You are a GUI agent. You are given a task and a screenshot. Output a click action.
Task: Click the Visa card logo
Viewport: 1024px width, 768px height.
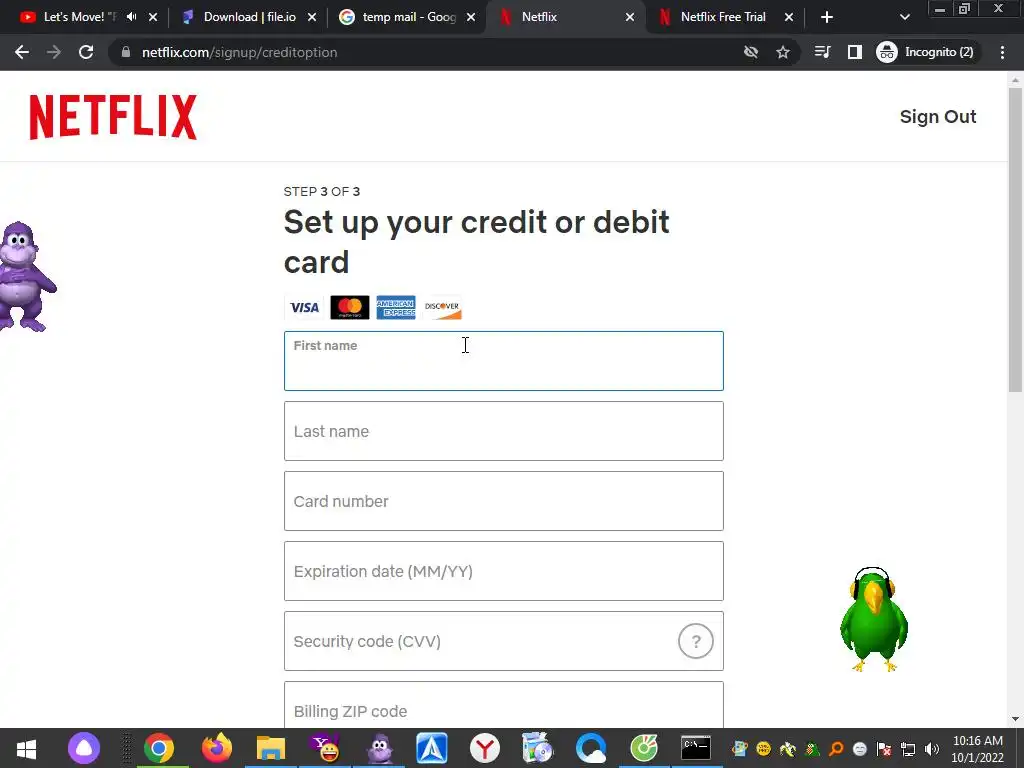(x=304, y=308)
